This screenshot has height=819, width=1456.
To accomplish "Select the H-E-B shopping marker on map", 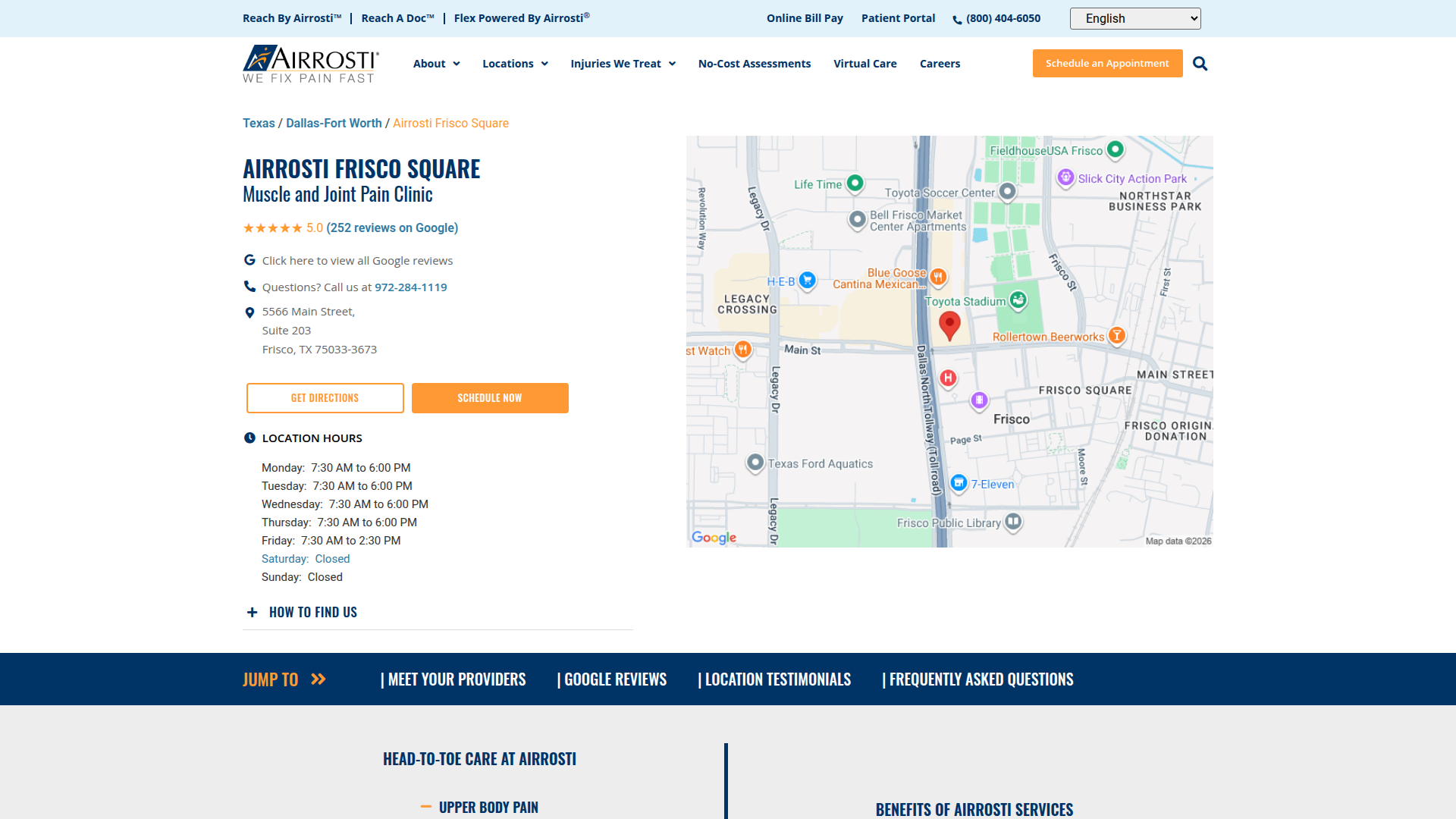I will pos(808,281).
